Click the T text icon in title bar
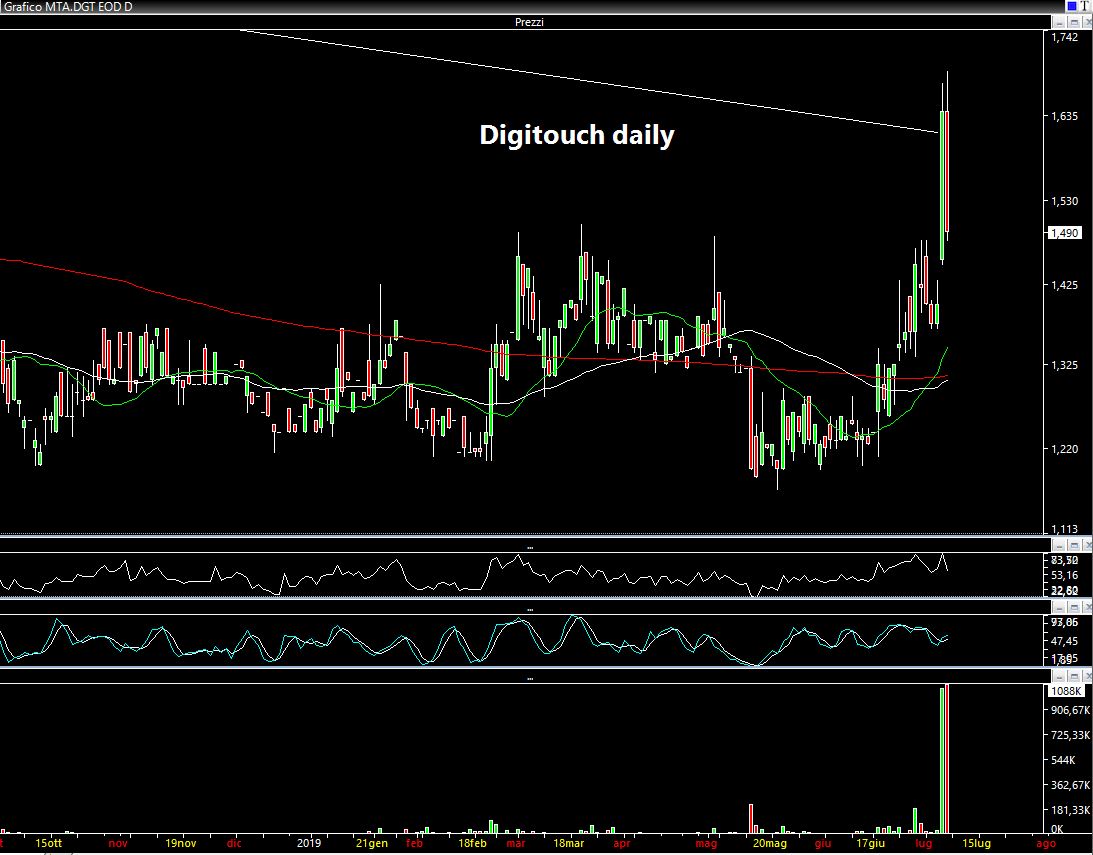The height and width of the screenshot is (855, 1093). pyautogui.click(x=1083, y=6)
